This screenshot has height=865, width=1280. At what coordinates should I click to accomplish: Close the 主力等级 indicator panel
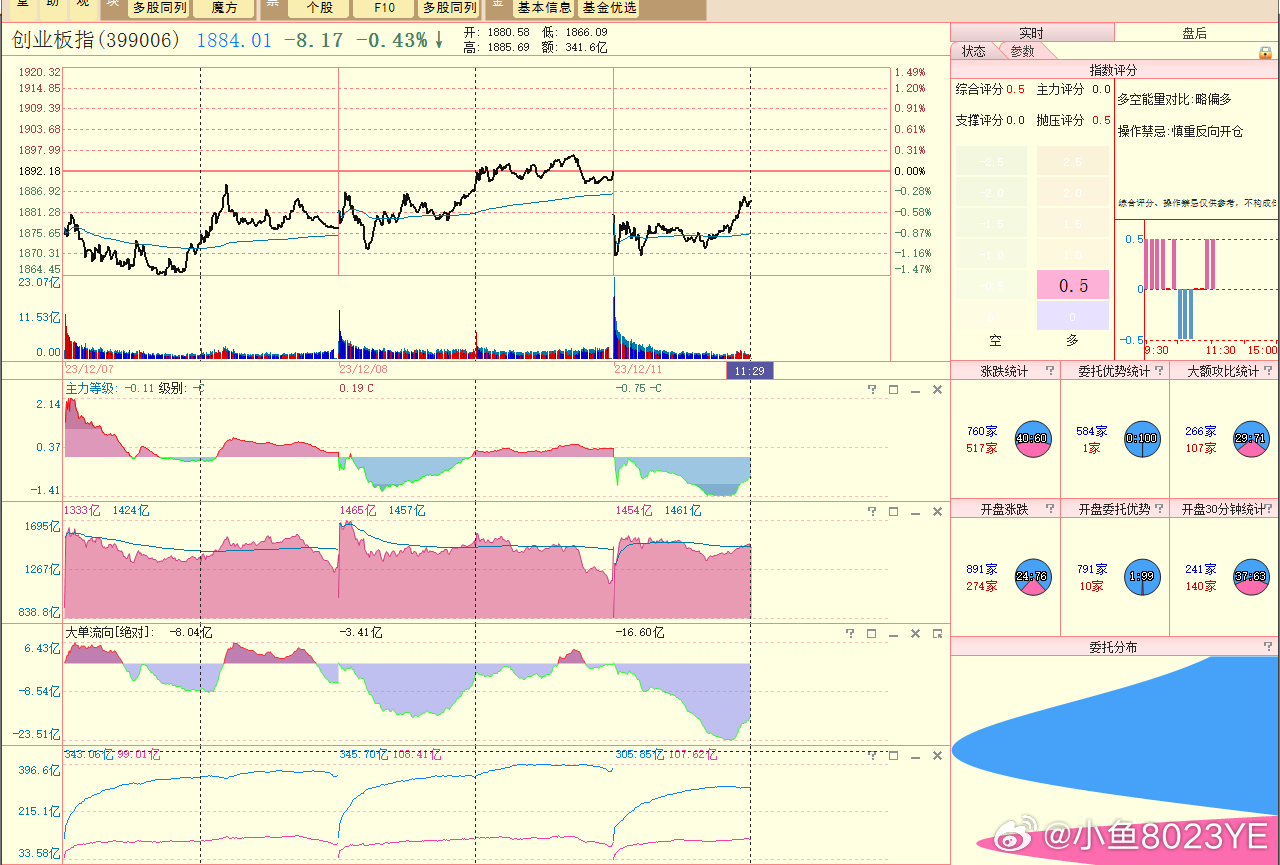[x=937, y=390]
